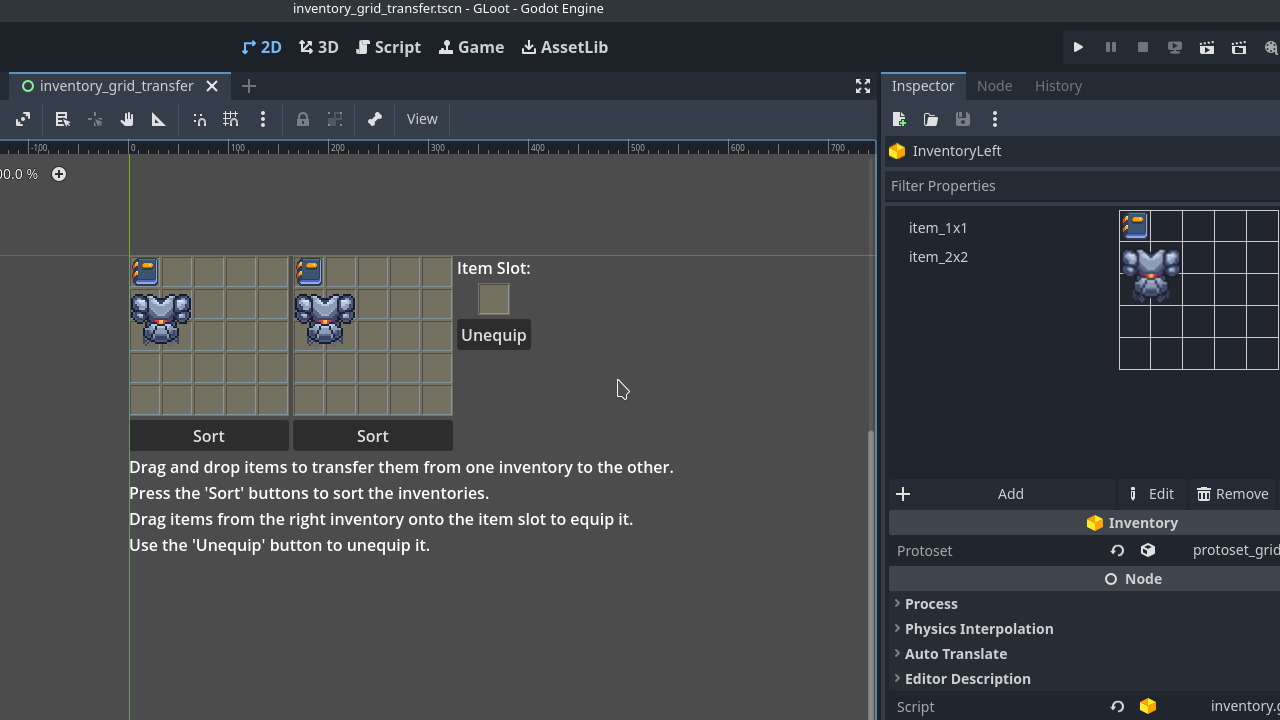This screenshot has height=720, width=1280.
Task: Toggle distraction-free mode
Action: click(x=862, y=86)
